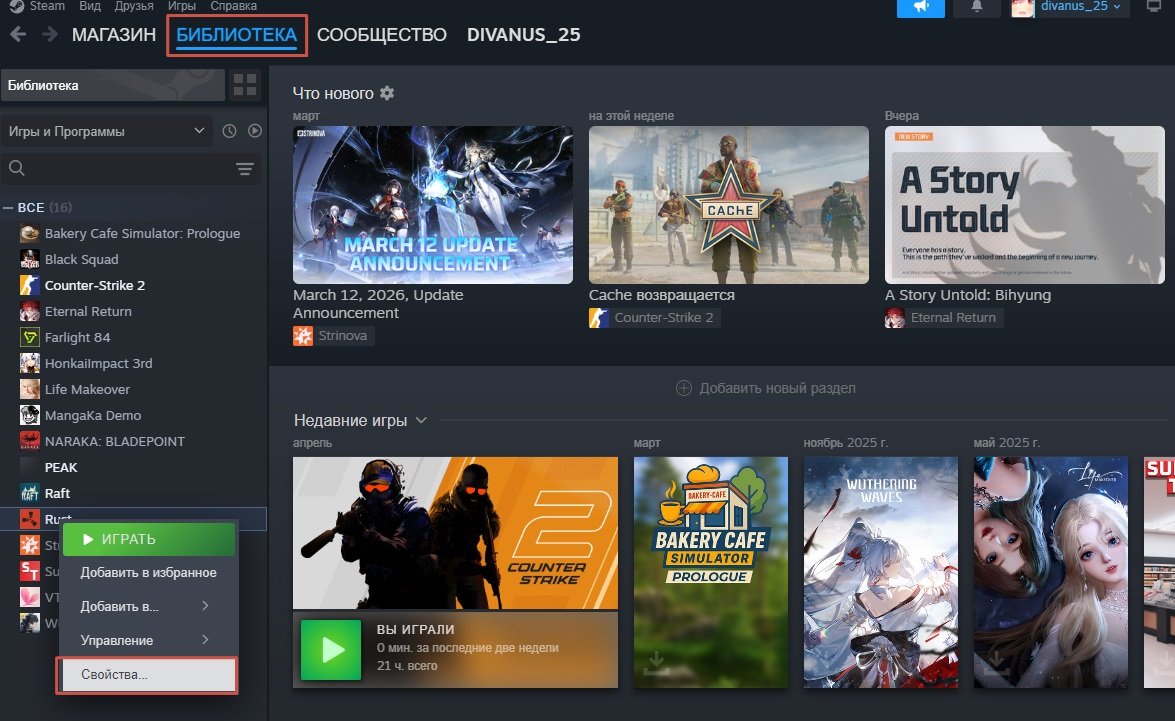
Task: Select Life Makeover recent game cover
Action: coord(1051,572)
